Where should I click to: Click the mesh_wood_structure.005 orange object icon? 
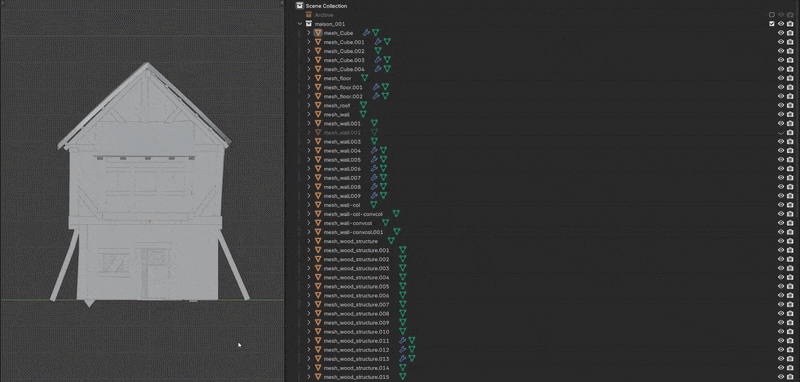click(x=318, y=286)
